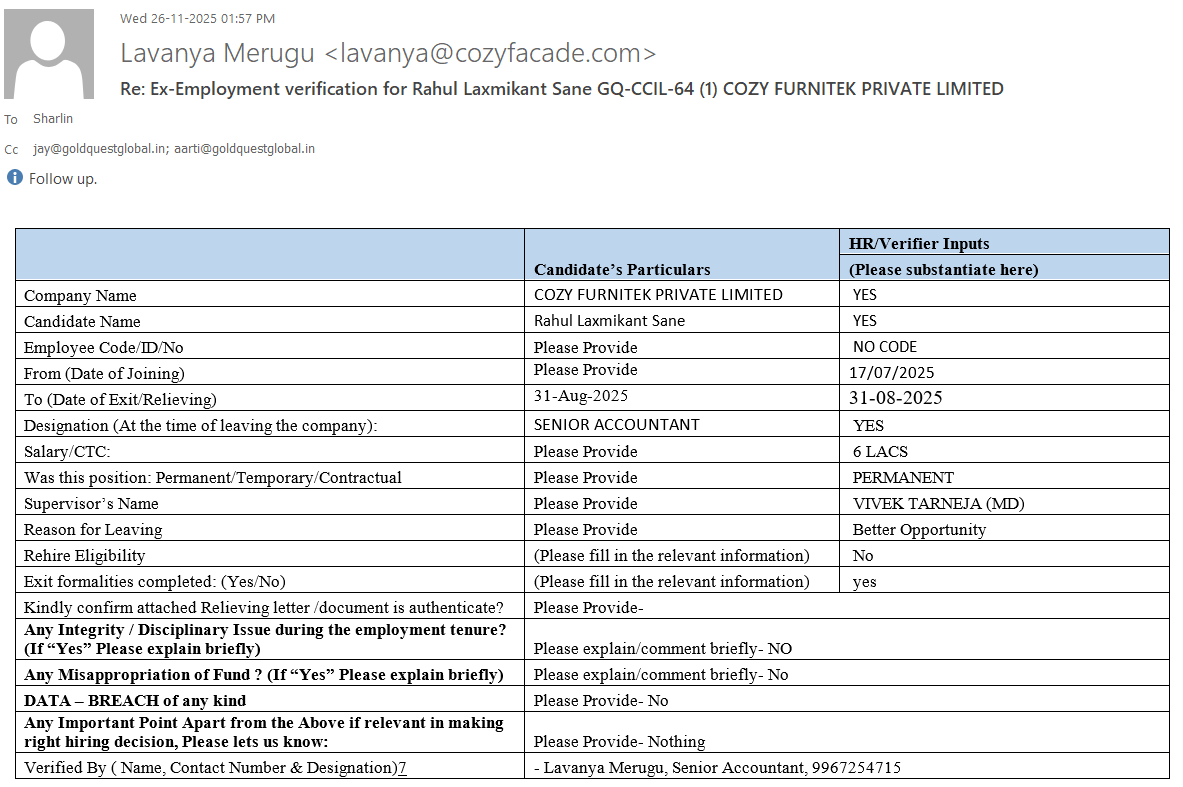
Task: Click 'Rehire Eligibility' row label
Action: [x=84, y=555]
